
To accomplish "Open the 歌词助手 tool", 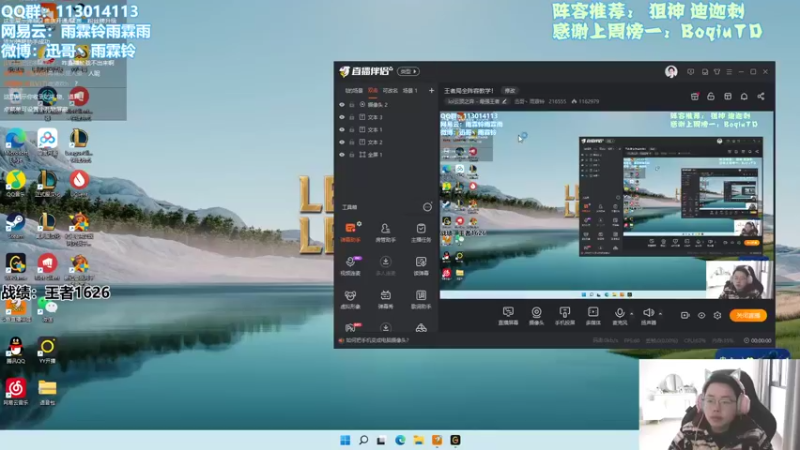I will 421,299.
